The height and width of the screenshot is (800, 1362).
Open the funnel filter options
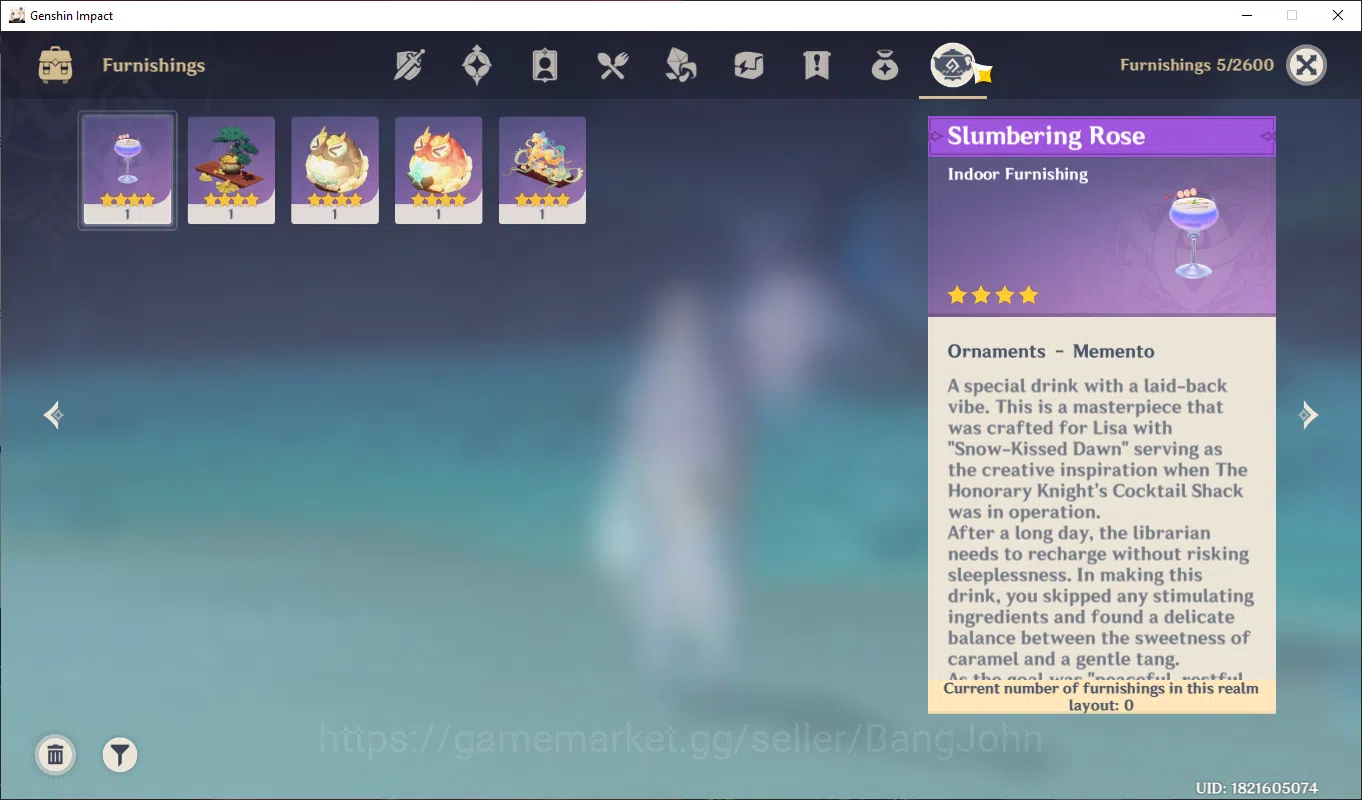pos(120,755)
